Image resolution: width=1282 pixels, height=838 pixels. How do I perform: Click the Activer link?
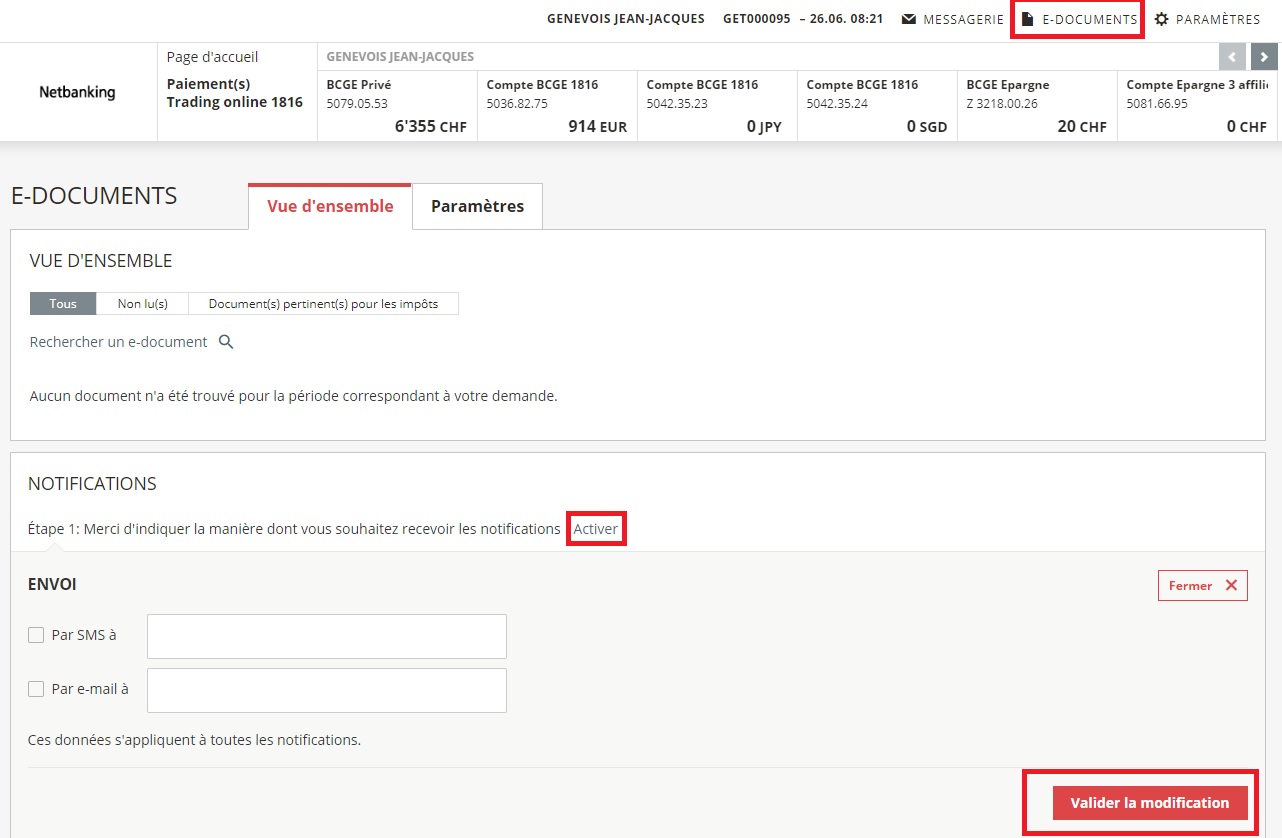596,528
